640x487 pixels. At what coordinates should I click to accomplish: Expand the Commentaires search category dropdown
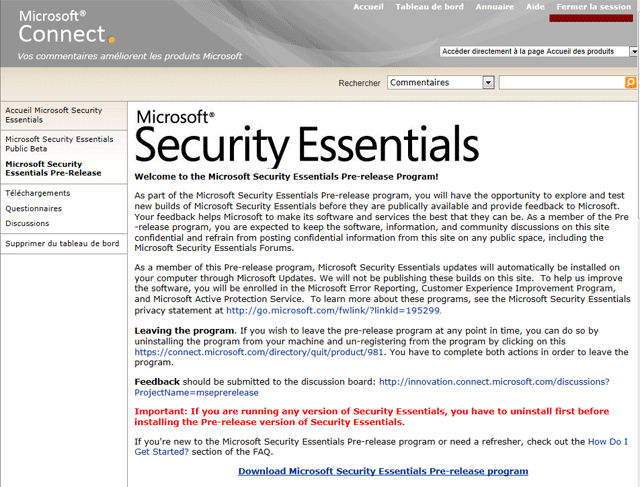[489, 83]
